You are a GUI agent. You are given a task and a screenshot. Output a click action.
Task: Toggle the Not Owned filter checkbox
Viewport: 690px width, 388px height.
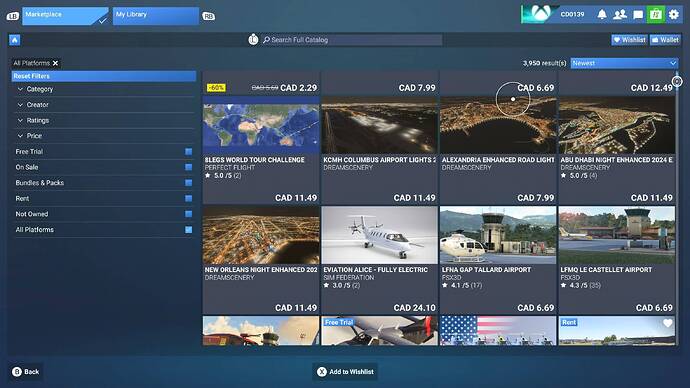188,214
